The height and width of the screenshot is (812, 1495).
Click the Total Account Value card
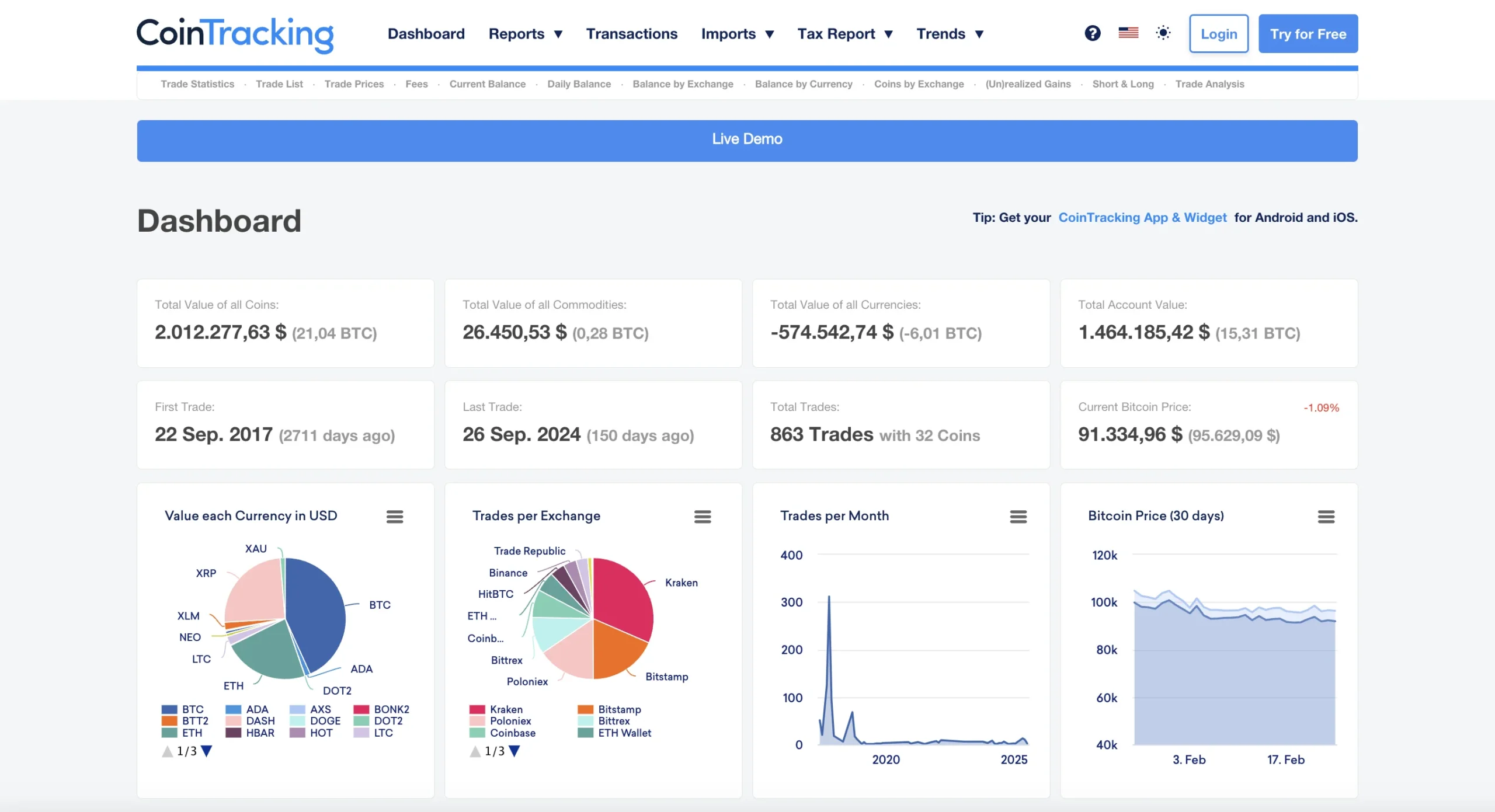1209,323
